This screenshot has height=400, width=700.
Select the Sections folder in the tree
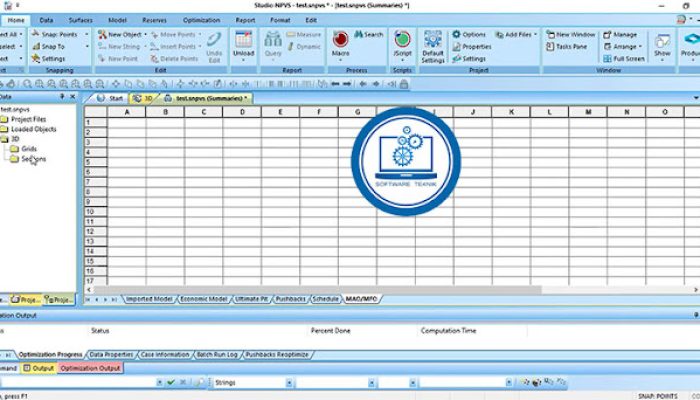click(28, 158)
